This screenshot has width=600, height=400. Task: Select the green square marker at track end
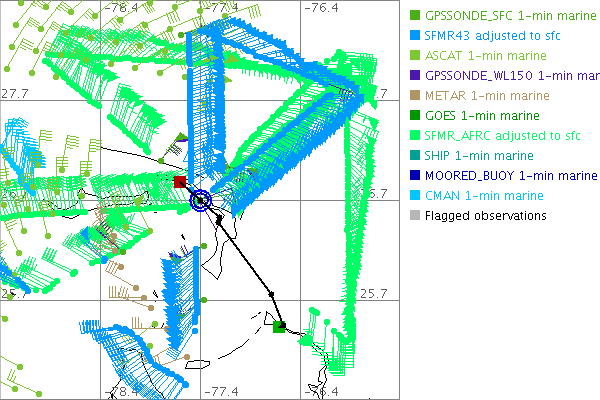(x=280, y=326)
